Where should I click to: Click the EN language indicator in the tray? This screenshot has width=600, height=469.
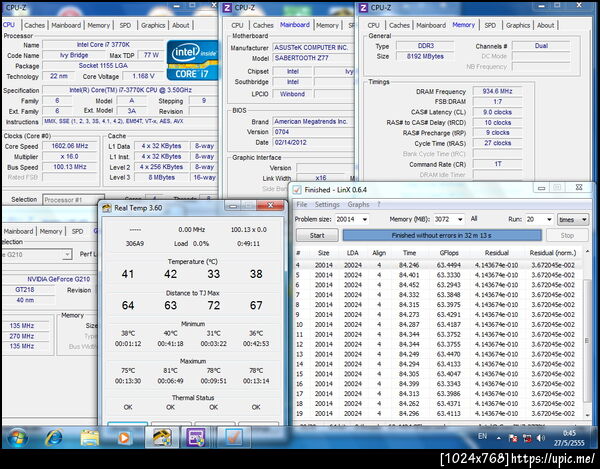(x=483, y=436)
